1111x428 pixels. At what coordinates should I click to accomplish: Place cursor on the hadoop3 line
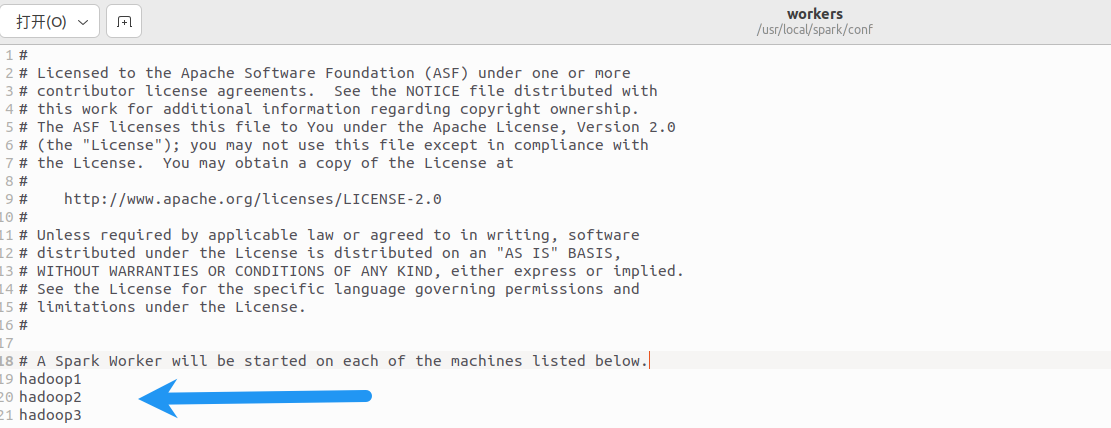[x=50, y=415]
